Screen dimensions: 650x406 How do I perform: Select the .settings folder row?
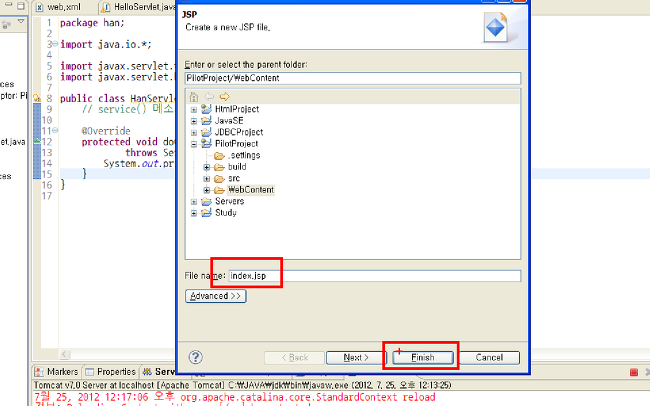244,156
